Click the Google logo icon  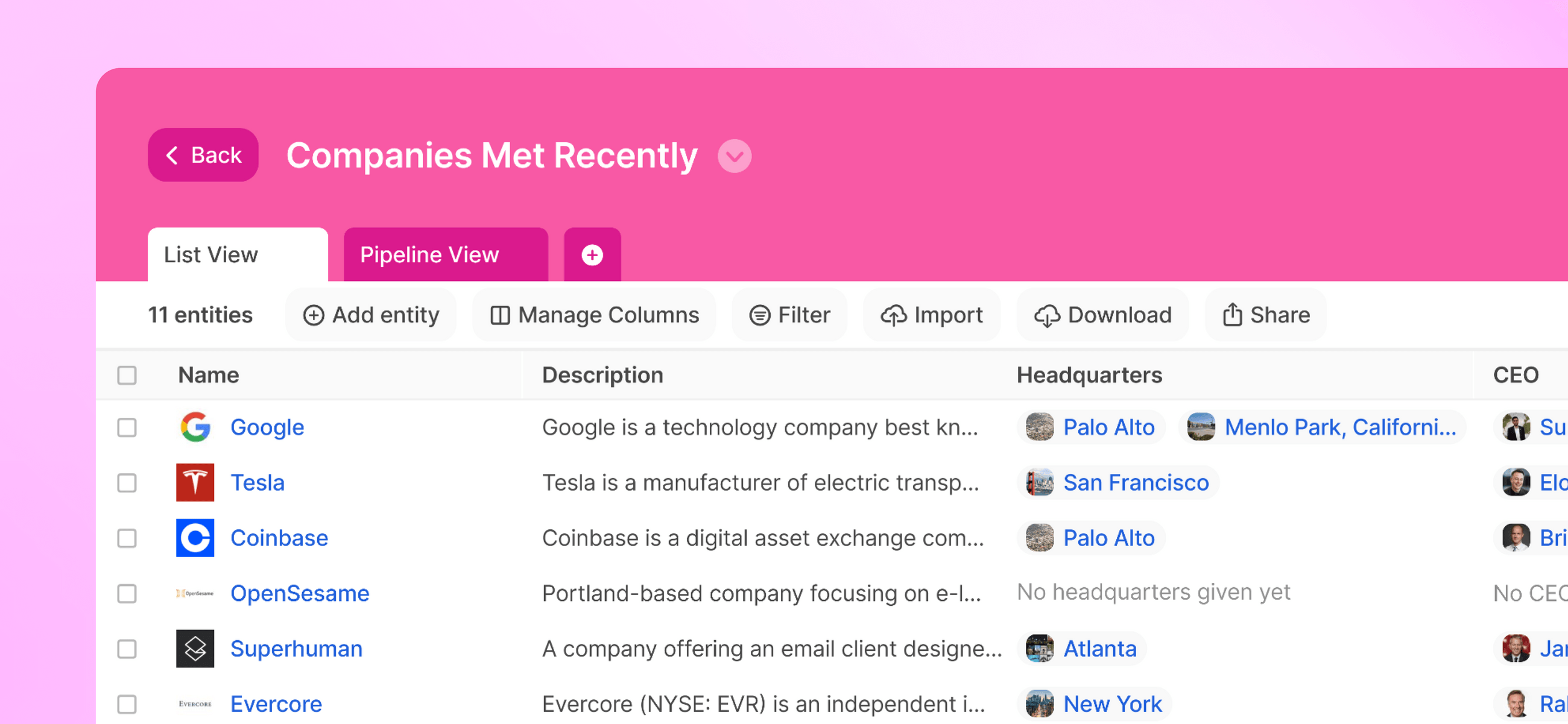coord(195,427)
